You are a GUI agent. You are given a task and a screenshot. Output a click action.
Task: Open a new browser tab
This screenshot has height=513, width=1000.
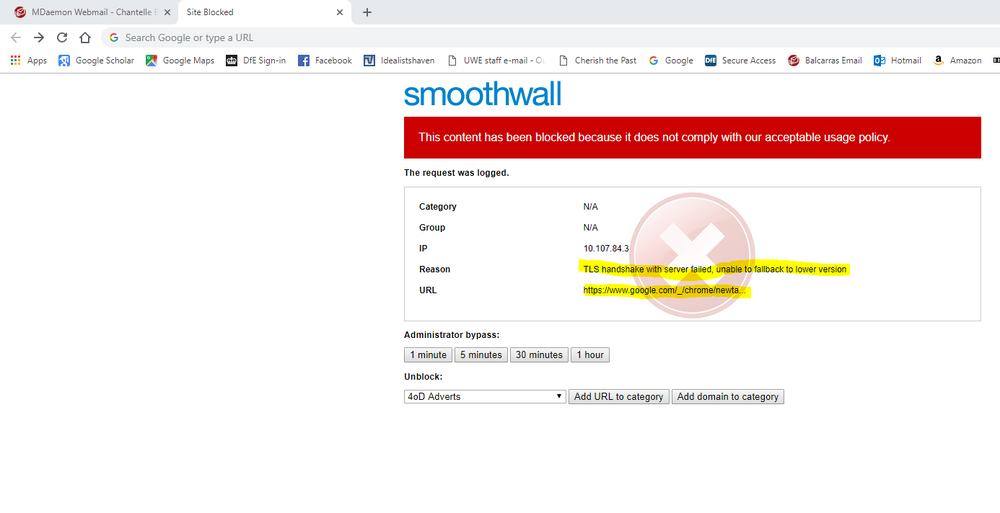(367, 12)
